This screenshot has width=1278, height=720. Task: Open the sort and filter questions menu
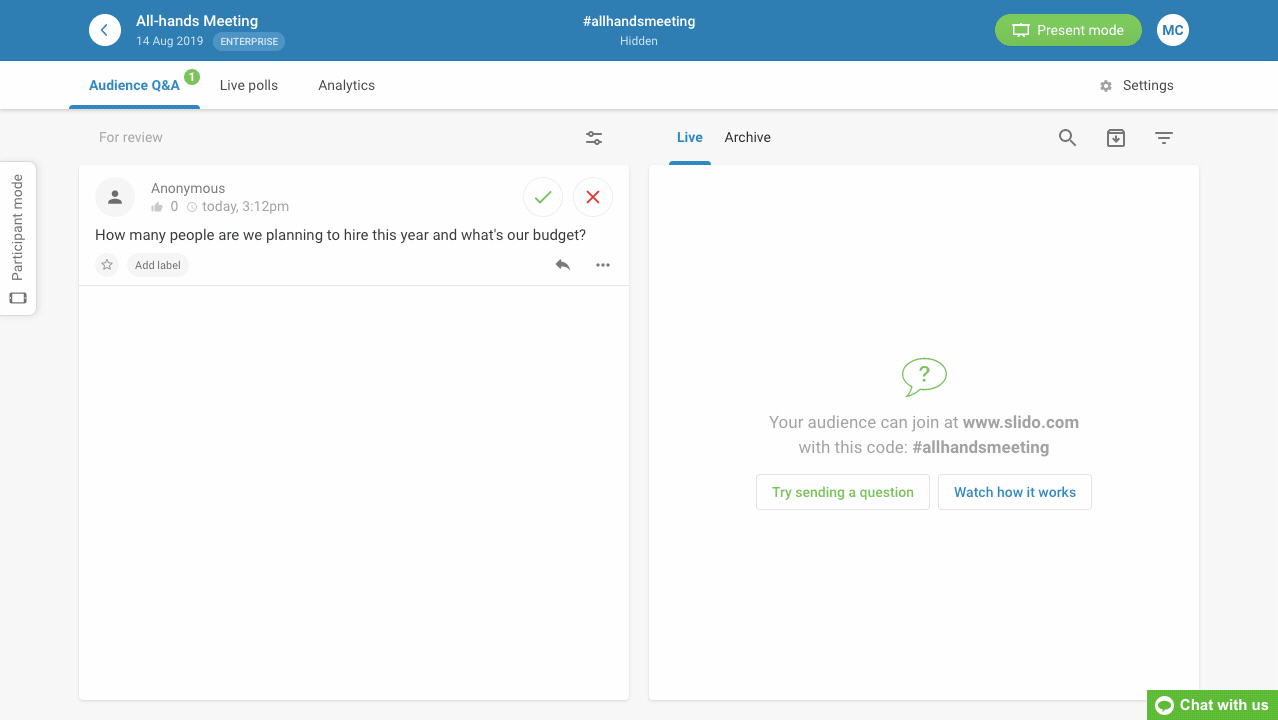point(1164,138)
